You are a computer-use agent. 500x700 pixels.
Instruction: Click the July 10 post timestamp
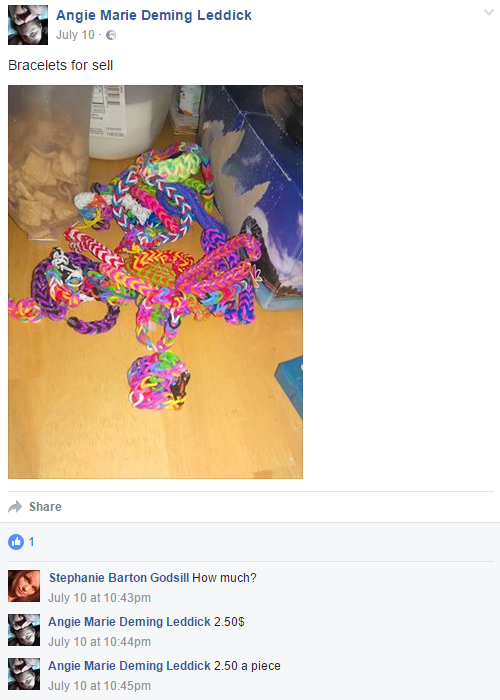75,35
